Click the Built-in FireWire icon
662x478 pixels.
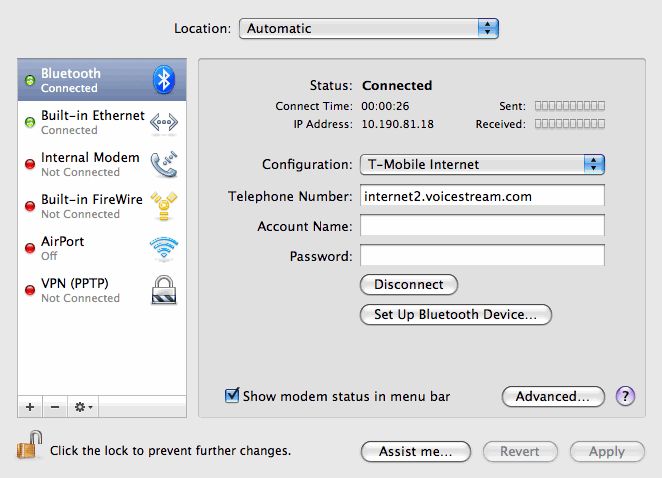pos(163,206)
